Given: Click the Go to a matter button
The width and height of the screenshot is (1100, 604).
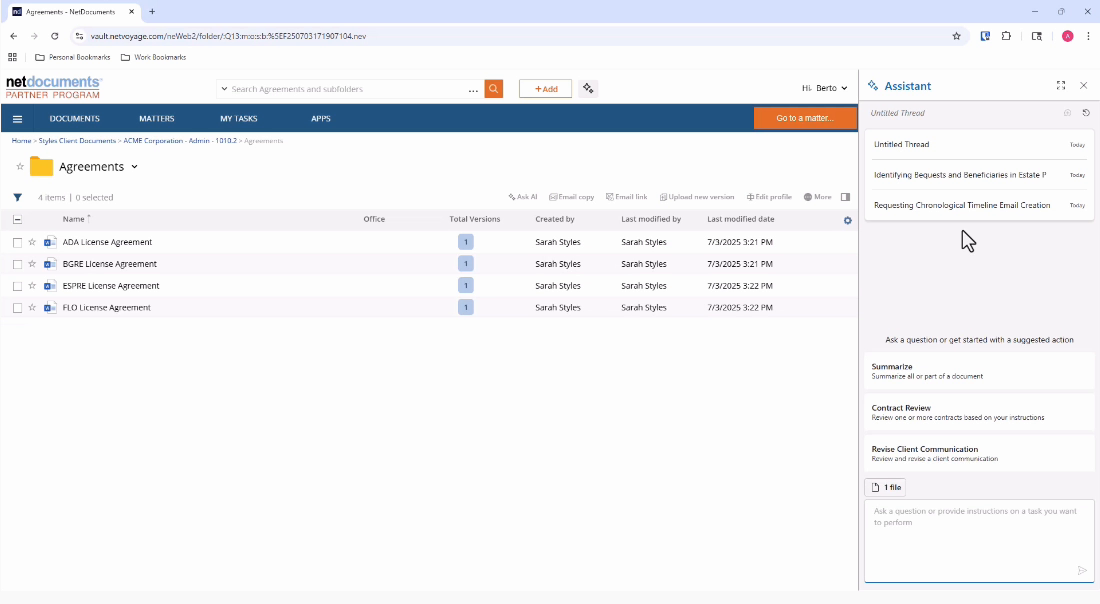Looking at the screenshot, I should [805, 118].
